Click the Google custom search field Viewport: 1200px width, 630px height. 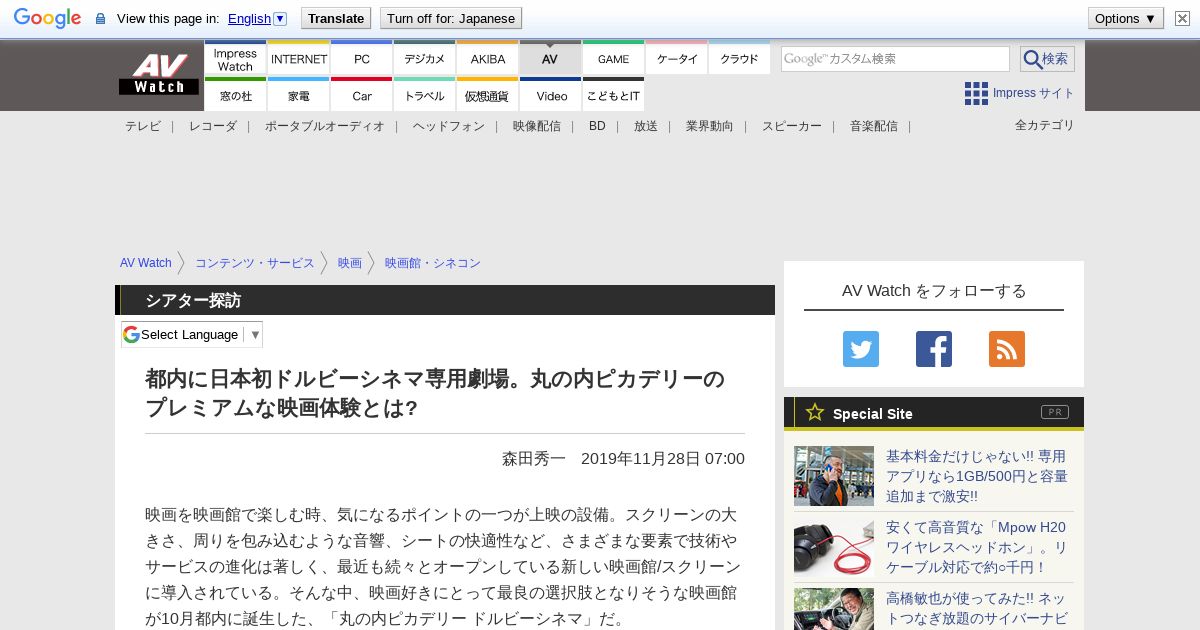pos(895,59)
